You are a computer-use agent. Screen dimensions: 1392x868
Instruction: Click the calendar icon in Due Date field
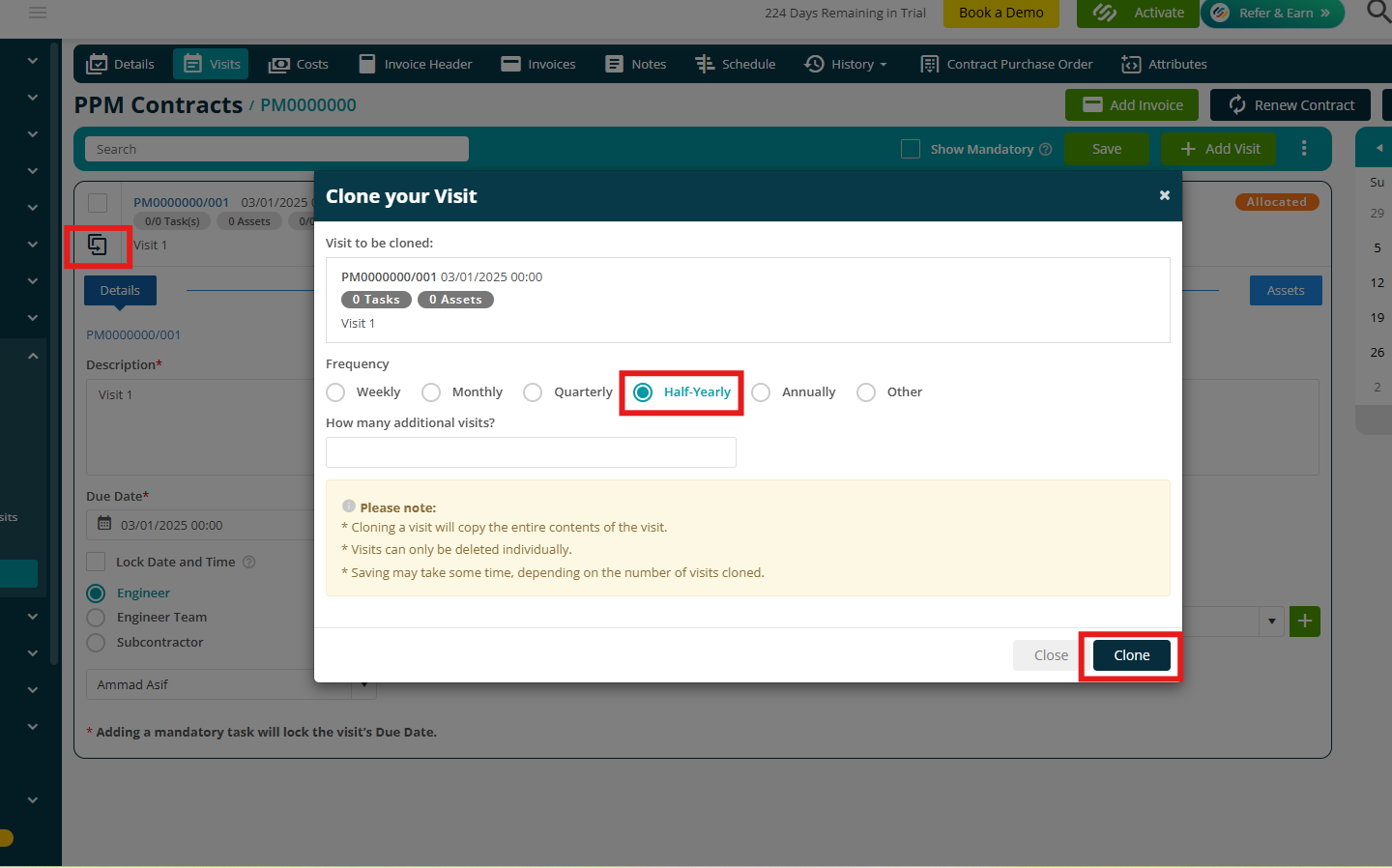point(104,524)
